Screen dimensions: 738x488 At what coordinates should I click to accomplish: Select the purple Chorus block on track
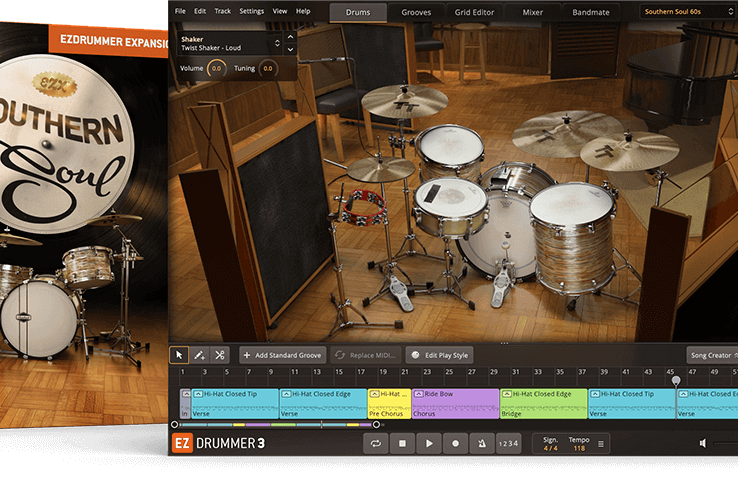pos(455,403)
